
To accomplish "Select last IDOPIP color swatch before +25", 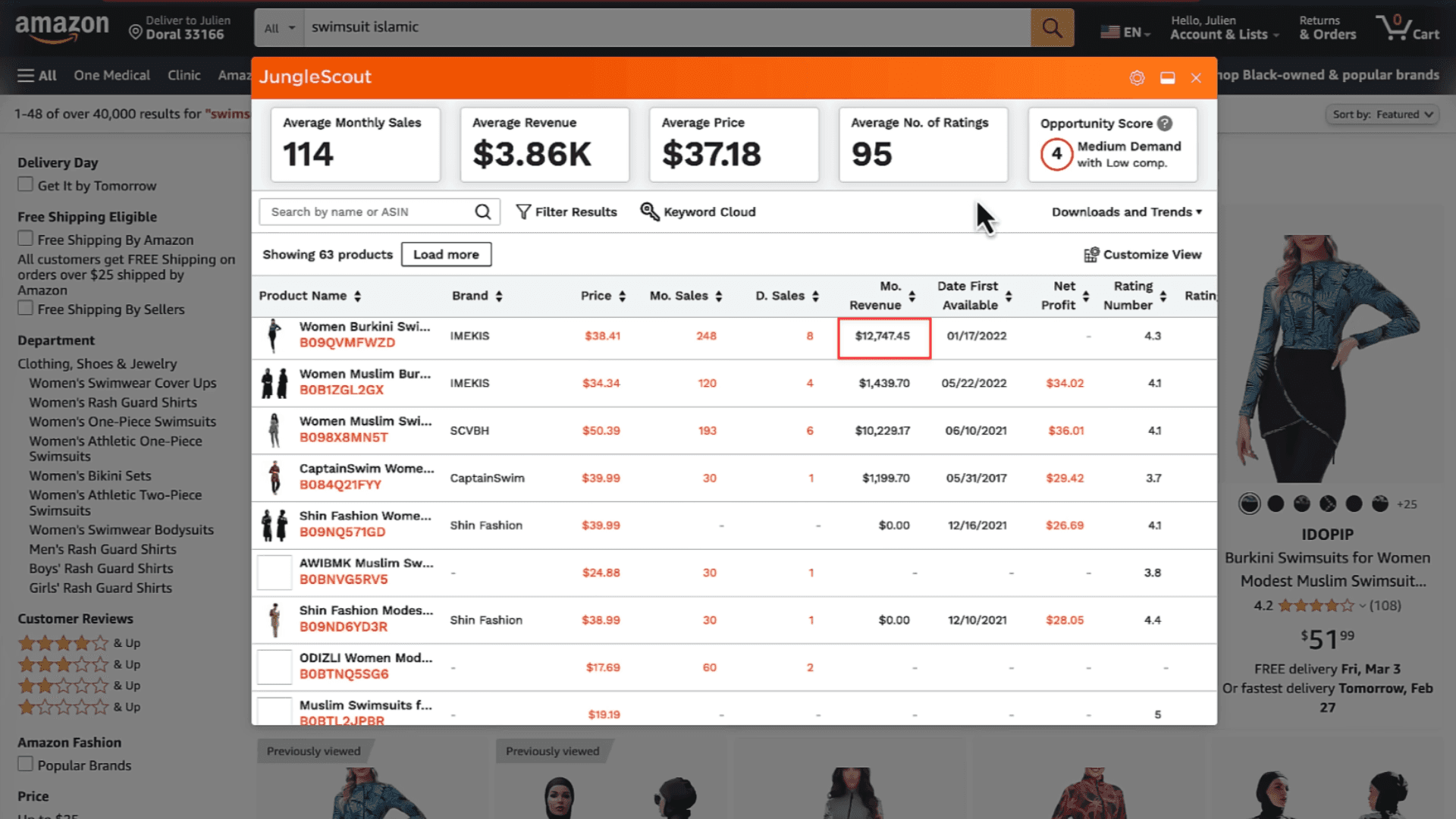I will pos(1380,504).
